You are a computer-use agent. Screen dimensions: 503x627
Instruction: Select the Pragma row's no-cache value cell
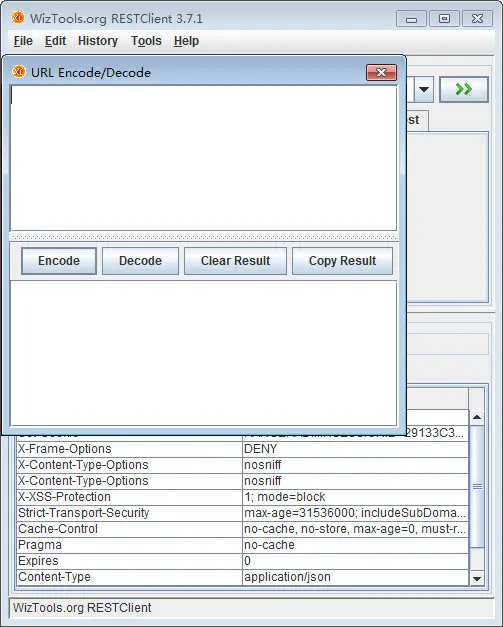point(355,545)
